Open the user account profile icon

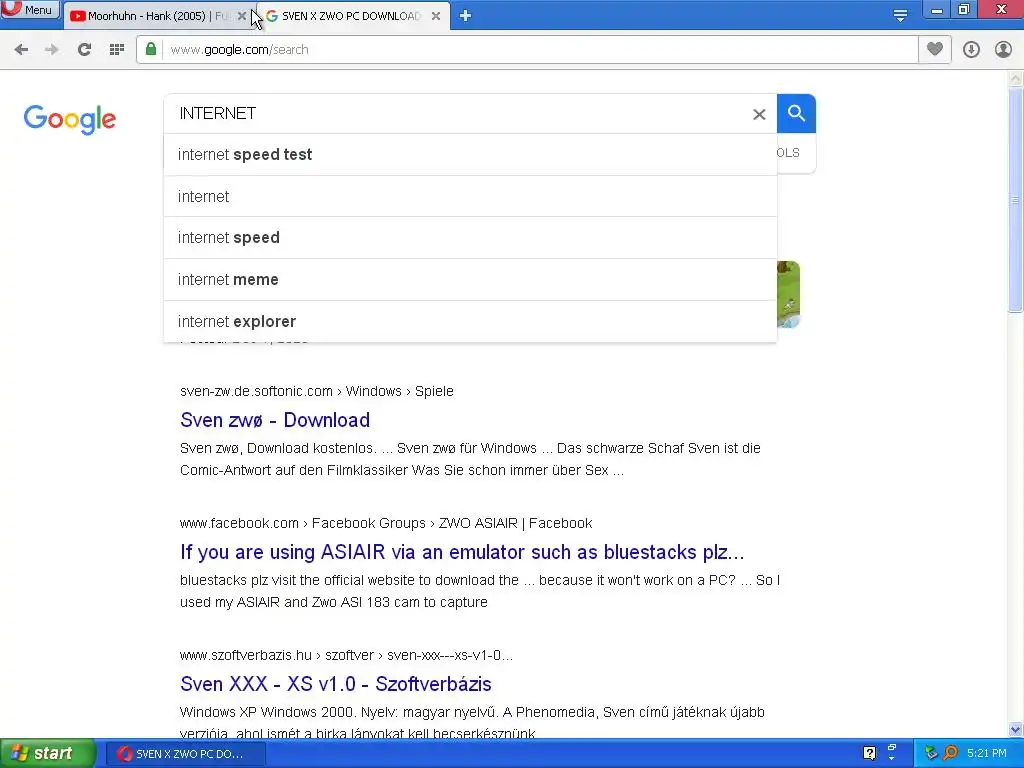pos(1003,50)
